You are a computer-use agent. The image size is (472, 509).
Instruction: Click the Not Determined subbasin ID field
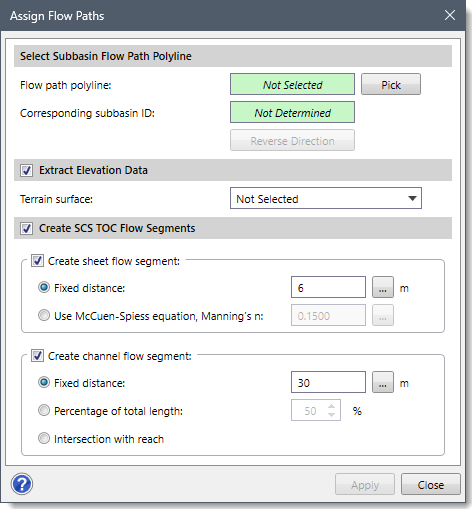(292, 112)
